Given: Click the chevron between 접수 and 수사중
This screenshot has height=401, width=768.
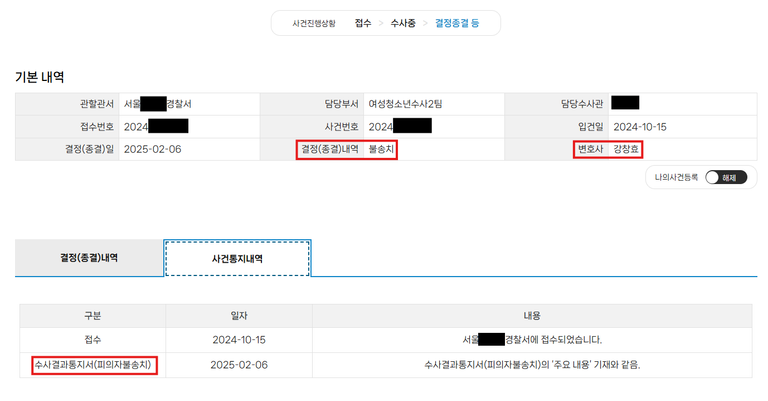Looking at the screenshot, I should coord(381,22).
